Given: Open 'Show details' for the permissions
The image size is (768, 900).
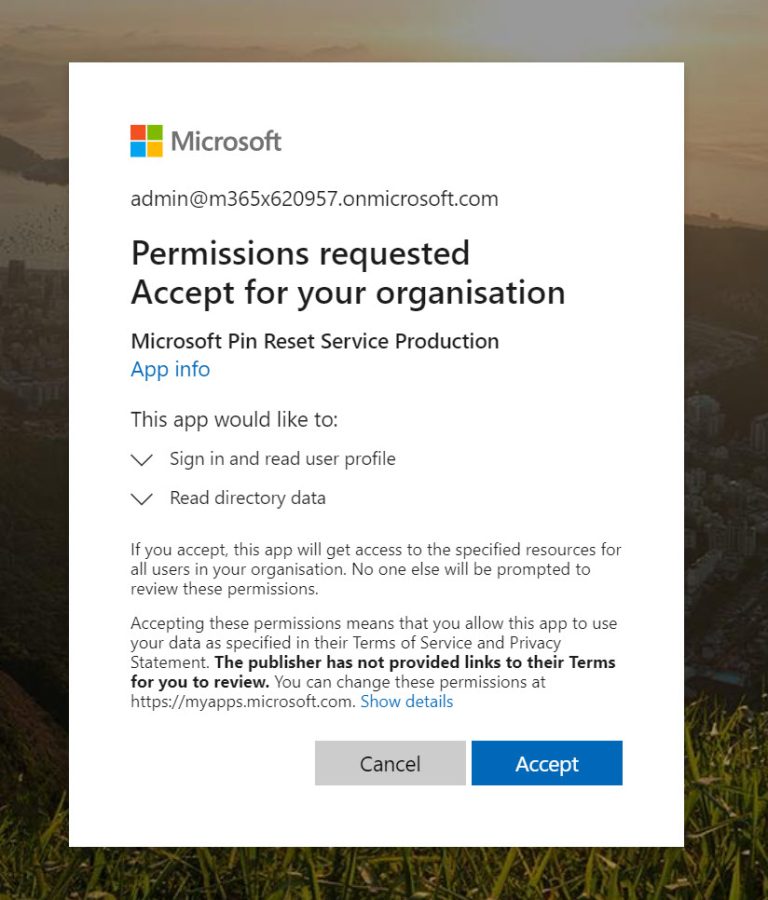Looking at the screenshot, I should point(410,701).
